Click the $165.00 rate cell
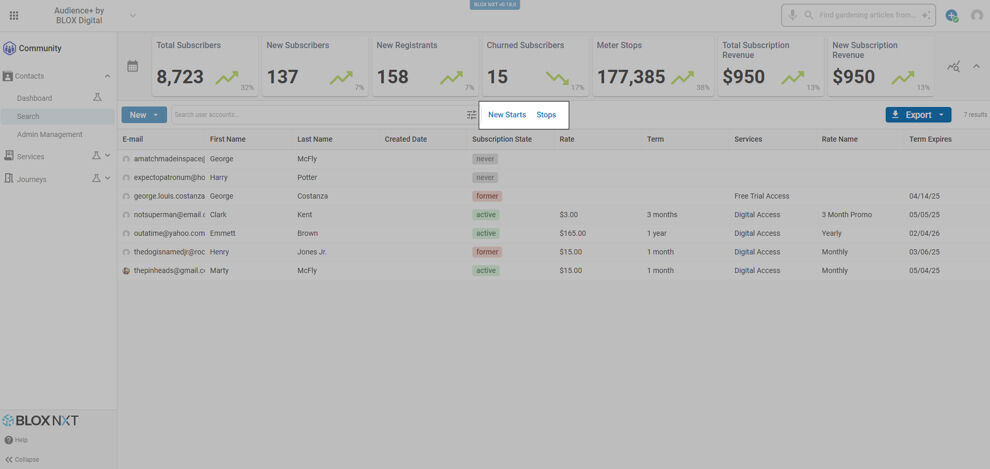990x469 pixels. pyautogui.click(x=573, y=234)
